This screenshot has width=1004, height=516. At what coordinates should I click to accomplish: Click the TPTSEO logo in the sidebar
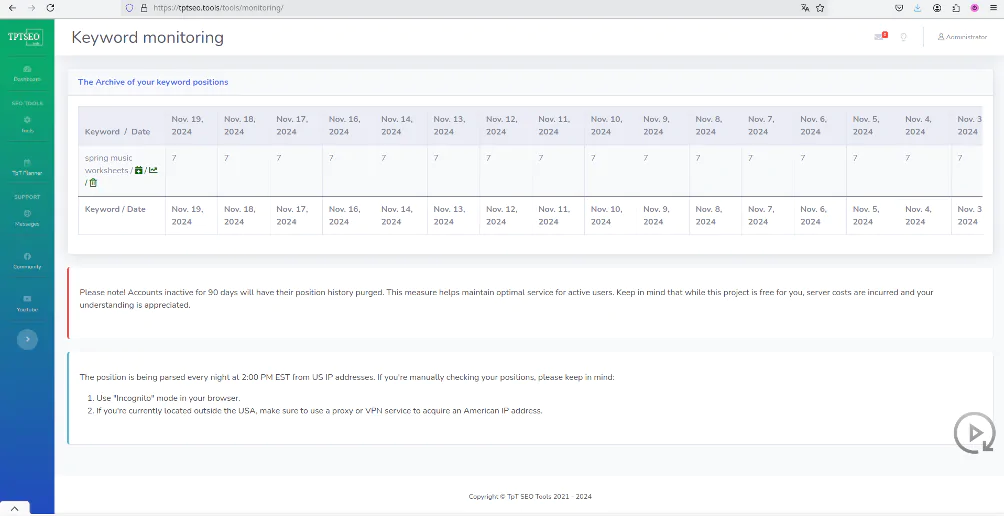coord(24,37)
